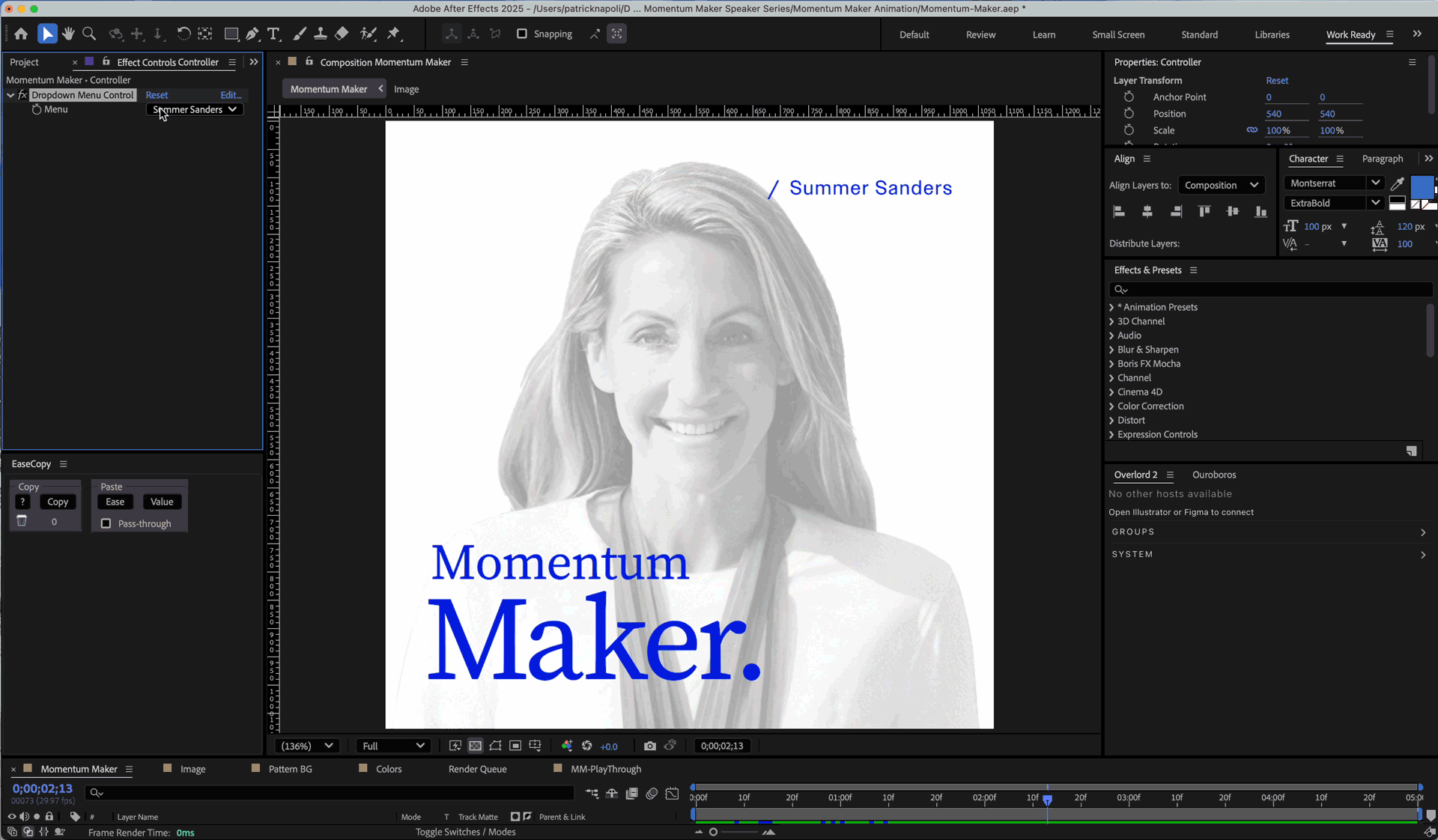Click the eyedropper in Character panel

point(1397,183)
